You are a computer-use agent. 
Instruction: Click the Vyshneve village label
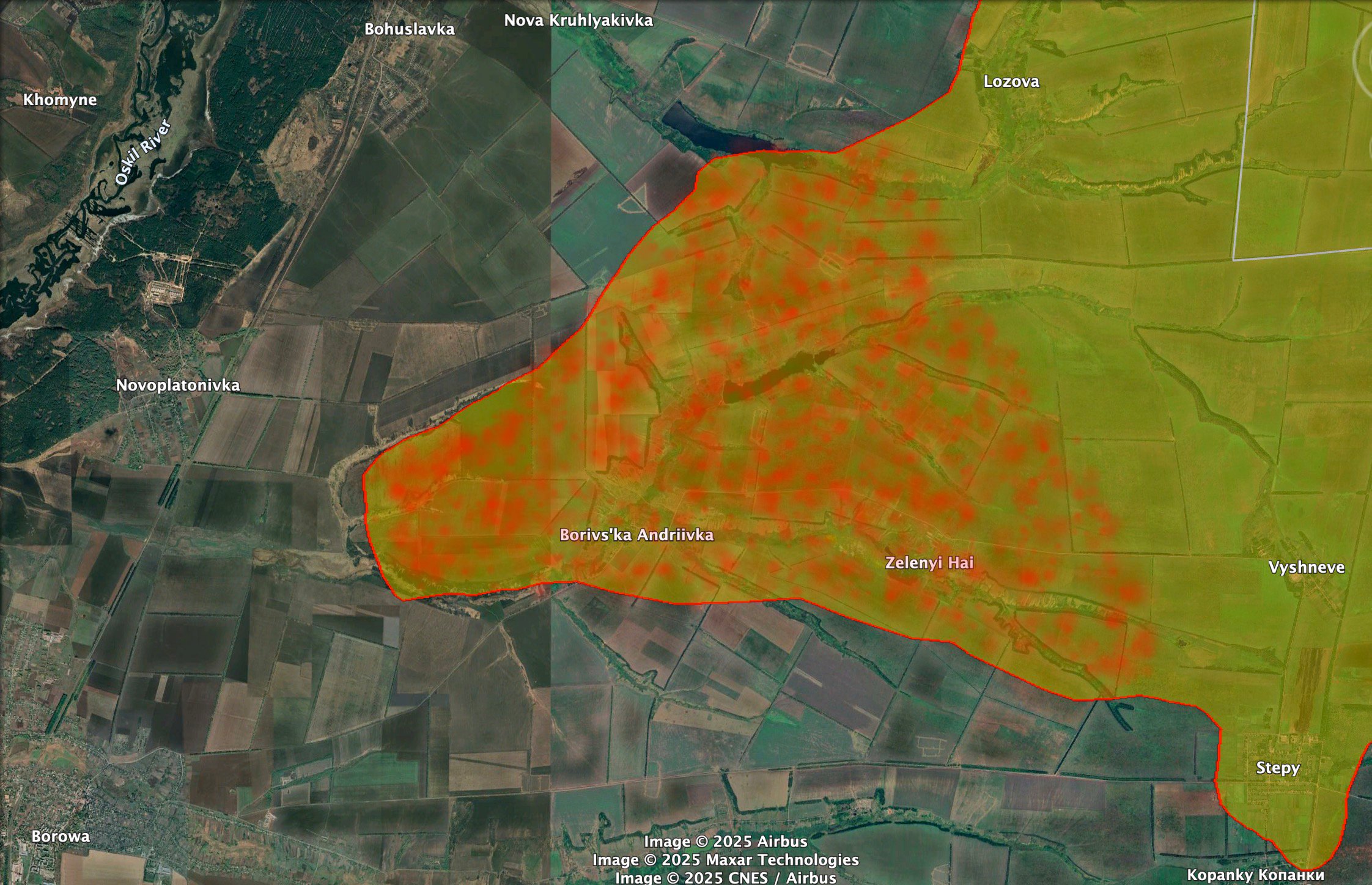coord(1306,567)
